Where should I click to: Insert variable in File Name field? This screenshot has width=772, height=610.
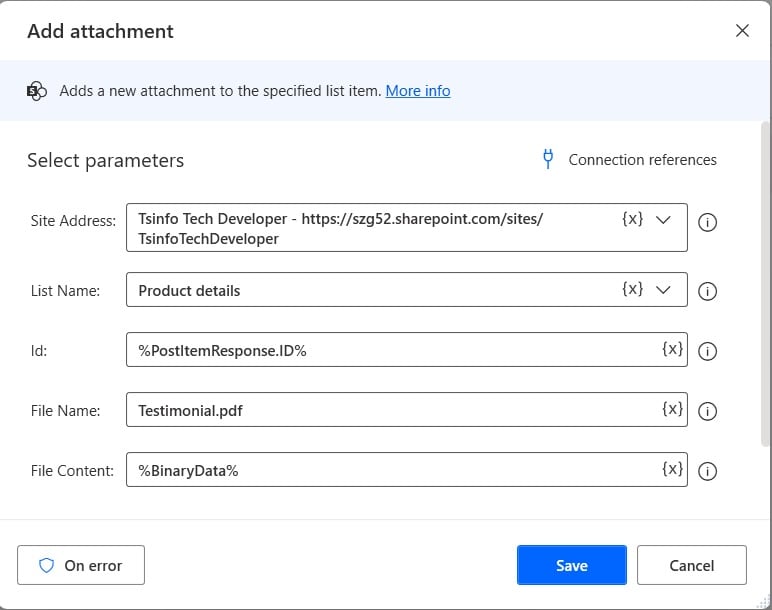pyautogui.click(x=672, y=409)
